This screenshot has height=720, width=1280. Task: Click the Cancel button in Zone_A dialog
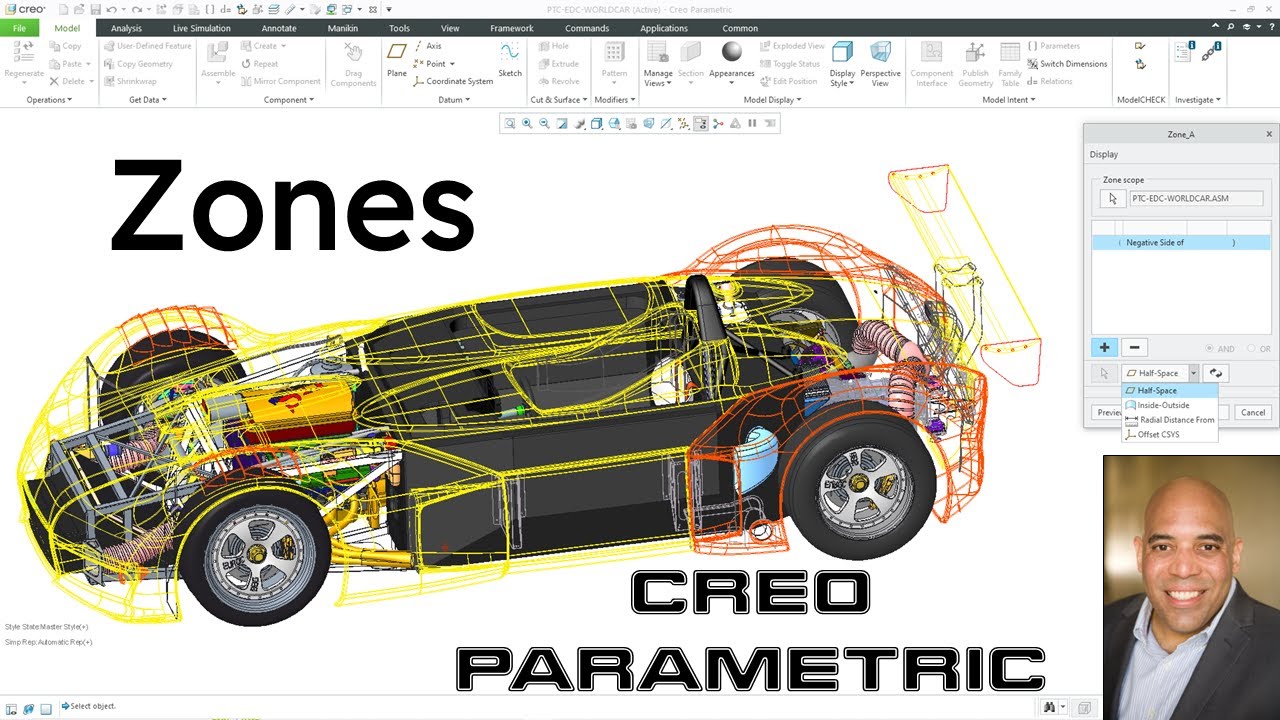(1253, 412)
